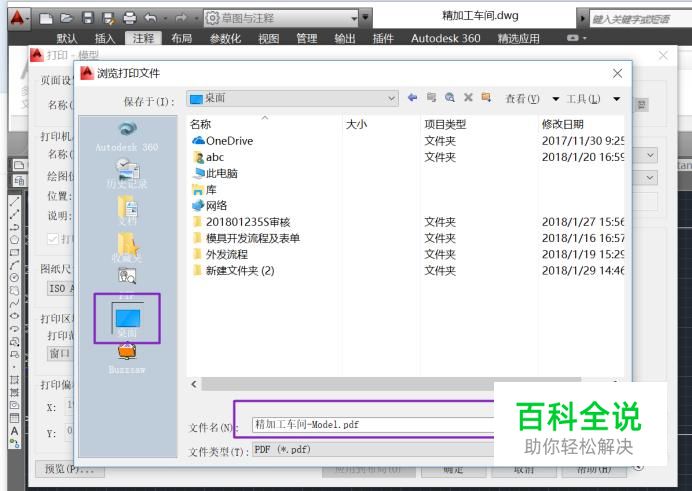Image resolution: width=692 pixels, height=491 pixels.
Task: Click the Search the Web icon in browse dialog
Action: [450, 97]
